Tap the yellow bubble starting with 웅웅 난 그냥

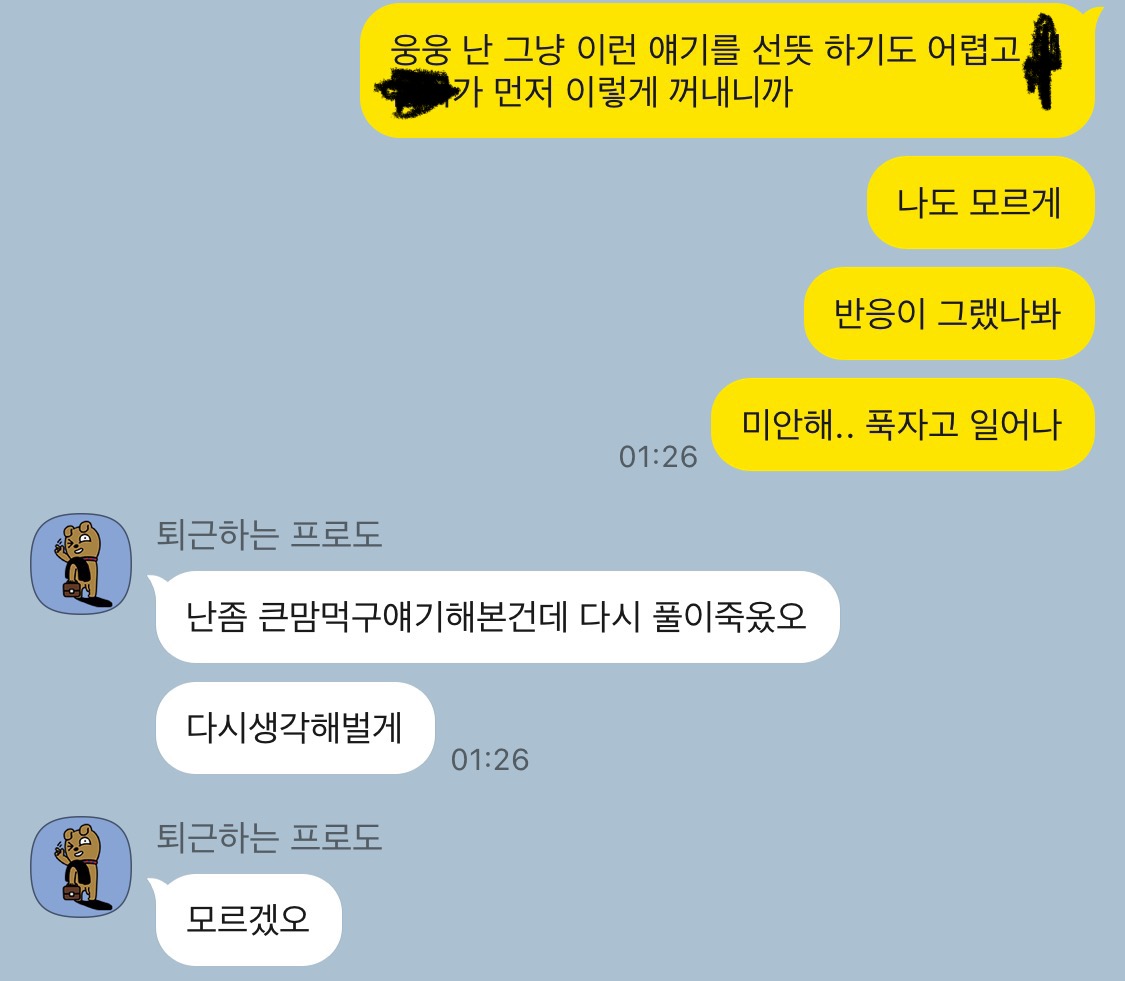click(x=727, y=70)
